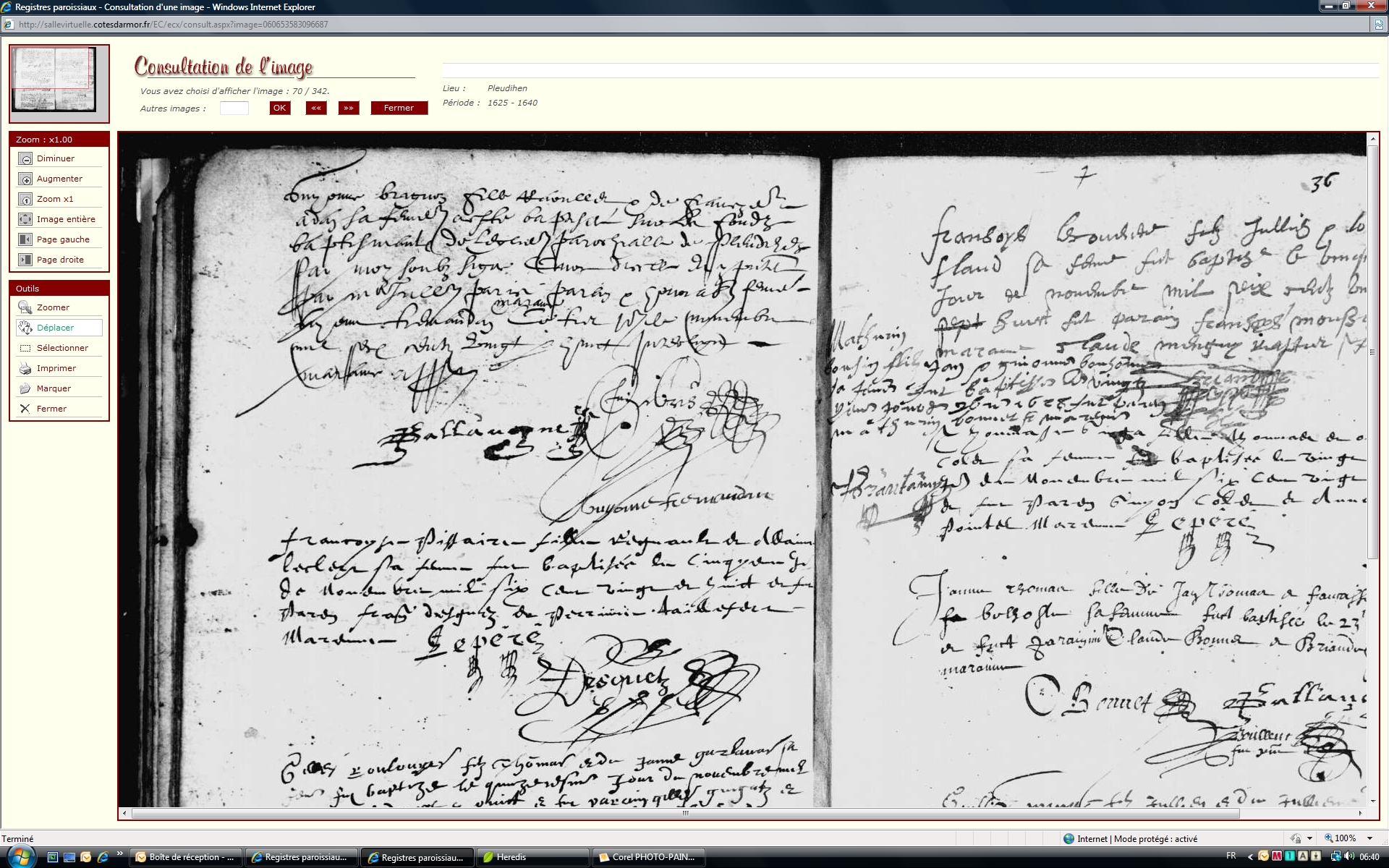Click the page overview thumbnail

pyautogui.click(x=55, y=80)
